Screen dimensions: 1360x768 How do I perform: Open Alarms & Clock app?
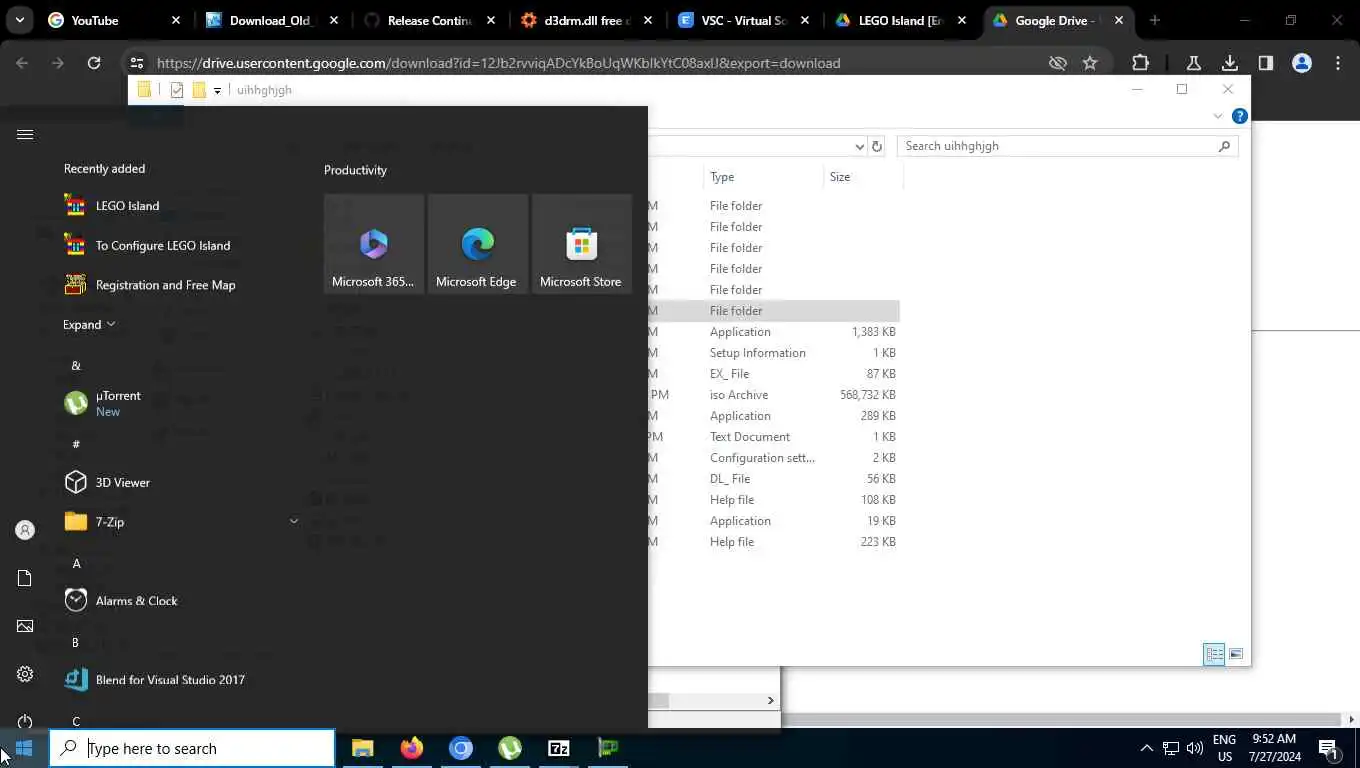point(136,601)
